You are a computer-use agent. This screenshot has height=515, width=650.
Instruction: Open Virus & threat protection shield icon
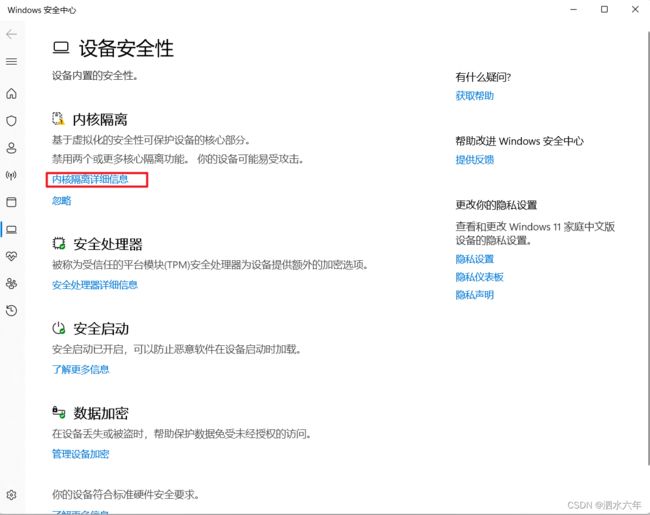(x=12, y=121)
